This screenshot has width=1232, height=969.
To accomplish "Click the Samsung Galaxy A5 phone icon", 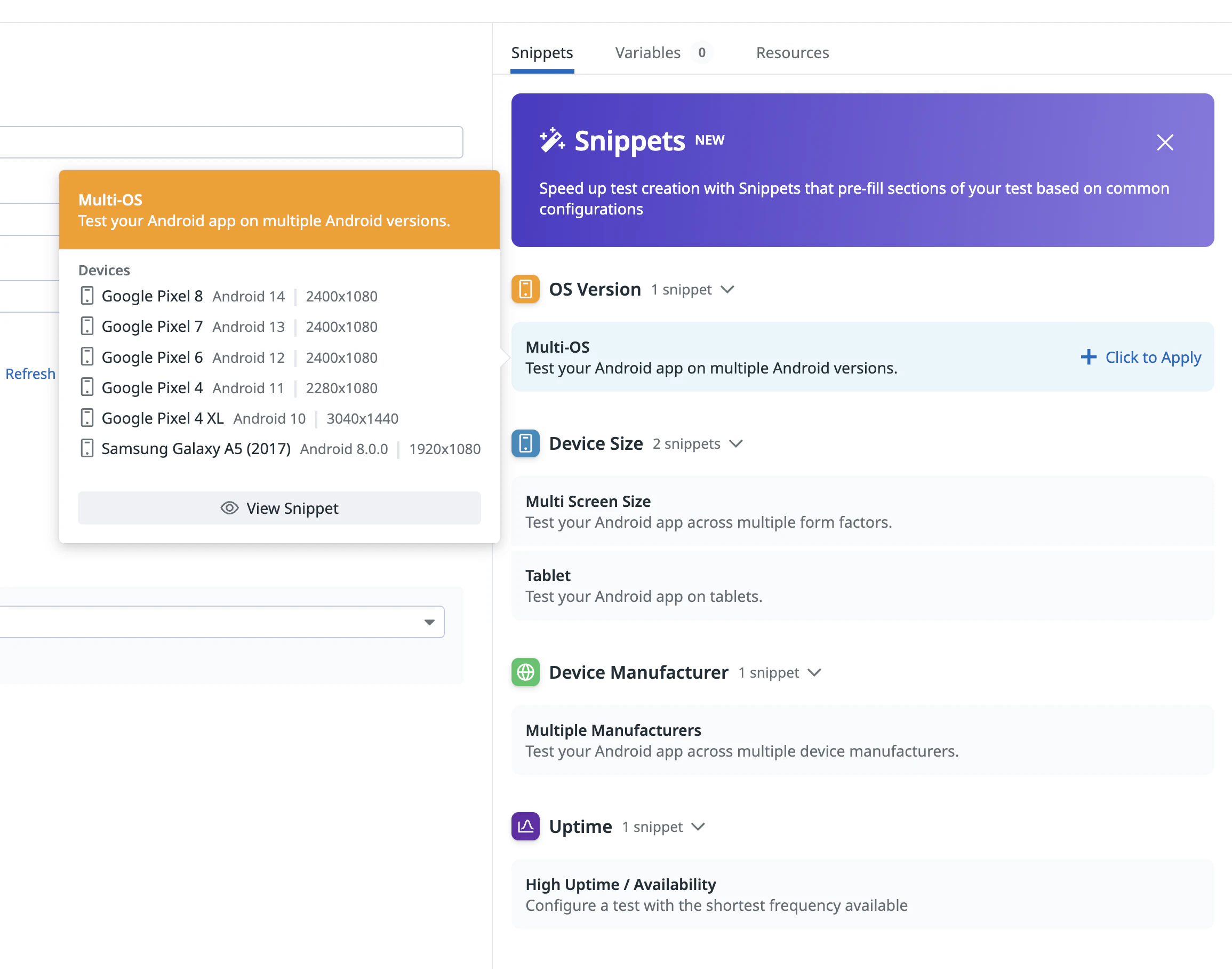I will (x=87, y=448).
